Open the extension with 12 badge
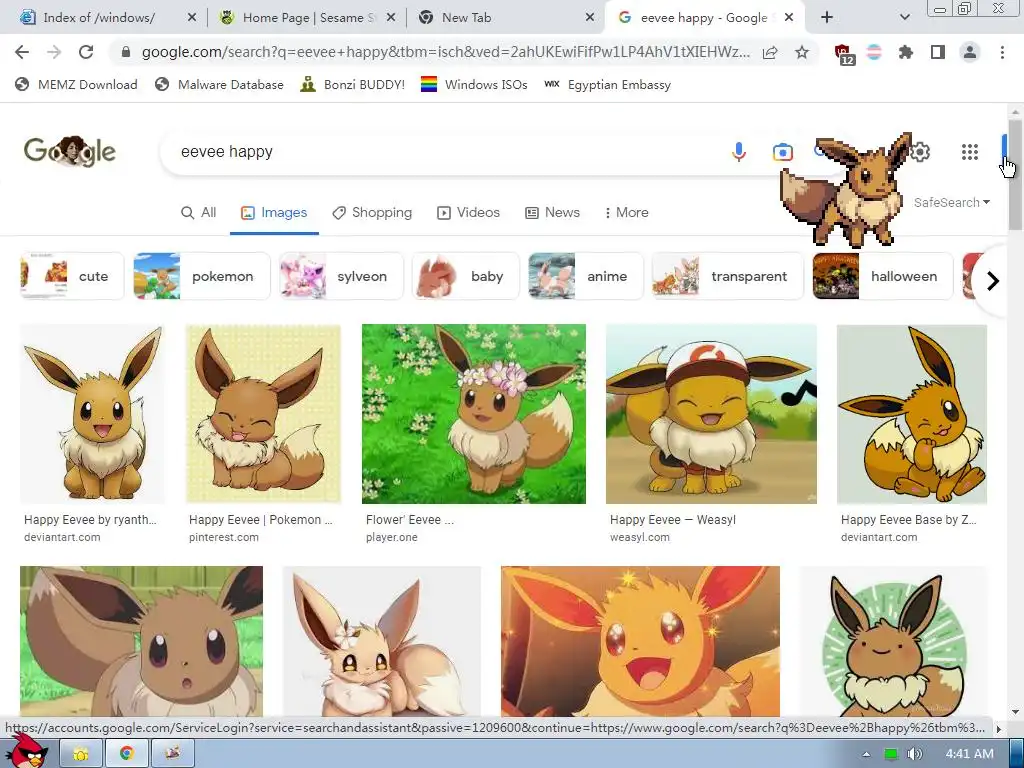The width and height of the screenshot is (1024, 768). click(843, 54)
